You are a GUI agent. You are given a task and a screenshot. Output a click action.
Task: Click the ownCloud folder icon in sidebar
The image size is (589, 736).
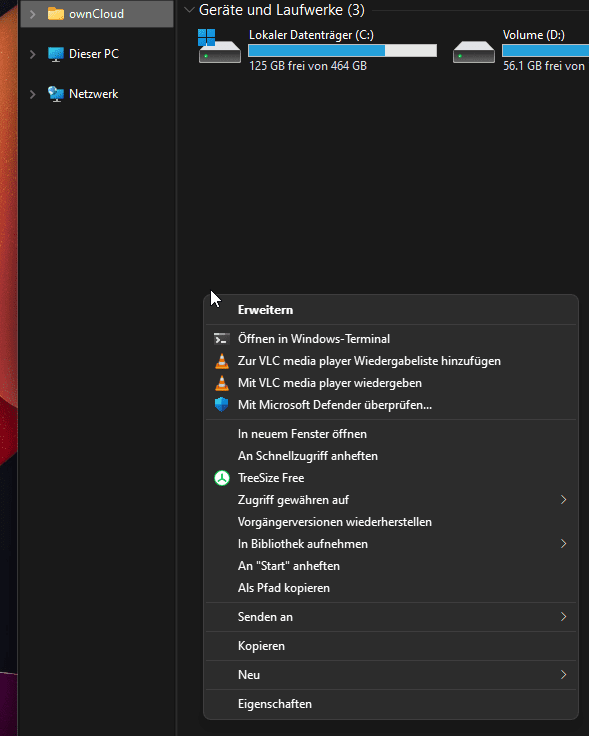point(56,14)
